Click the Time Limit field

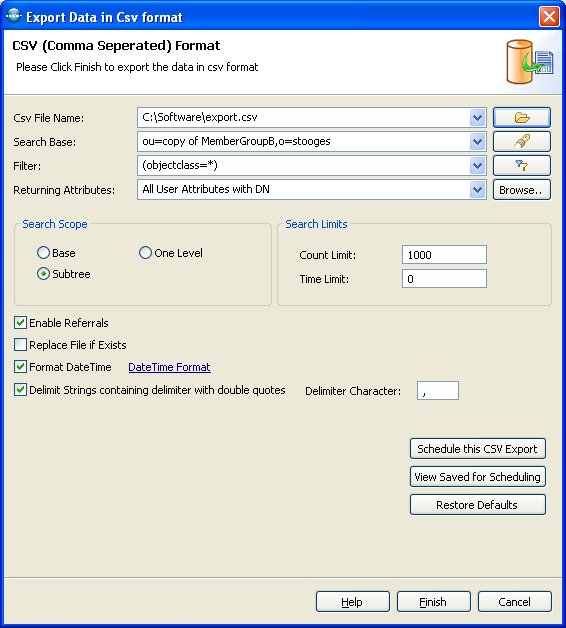tap(444, 279)
